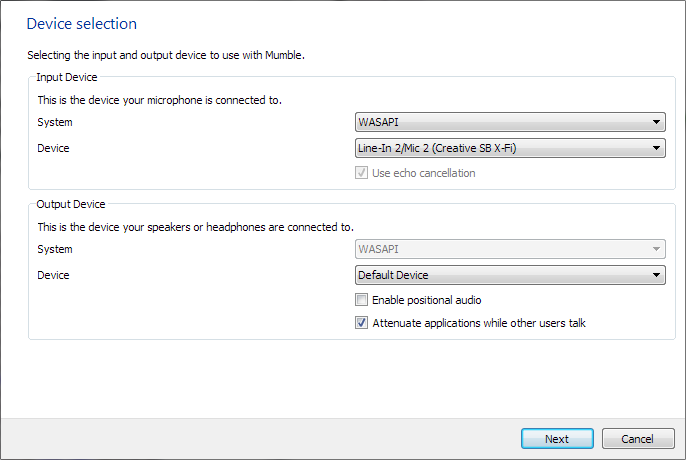686x460 pixels.
Task: Click the Enable positional audio label text
Action: 427,300
